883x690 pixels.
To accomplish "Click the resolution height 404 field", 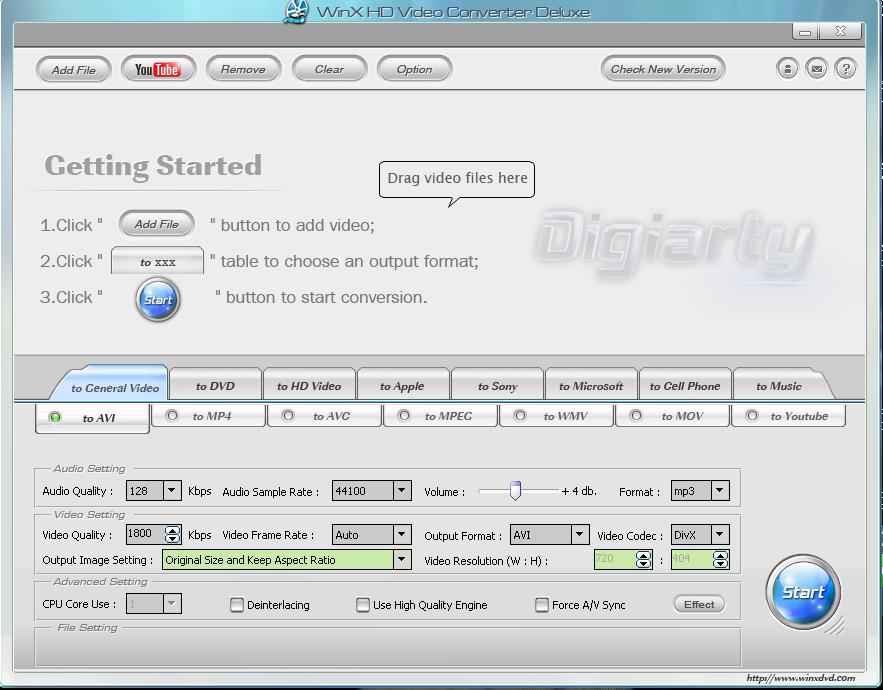I will (x=692, y=559).
